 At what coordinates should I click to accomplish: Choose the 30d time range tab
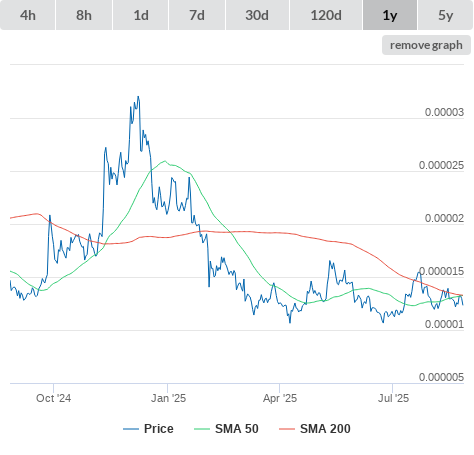click(x=257, y=15)
